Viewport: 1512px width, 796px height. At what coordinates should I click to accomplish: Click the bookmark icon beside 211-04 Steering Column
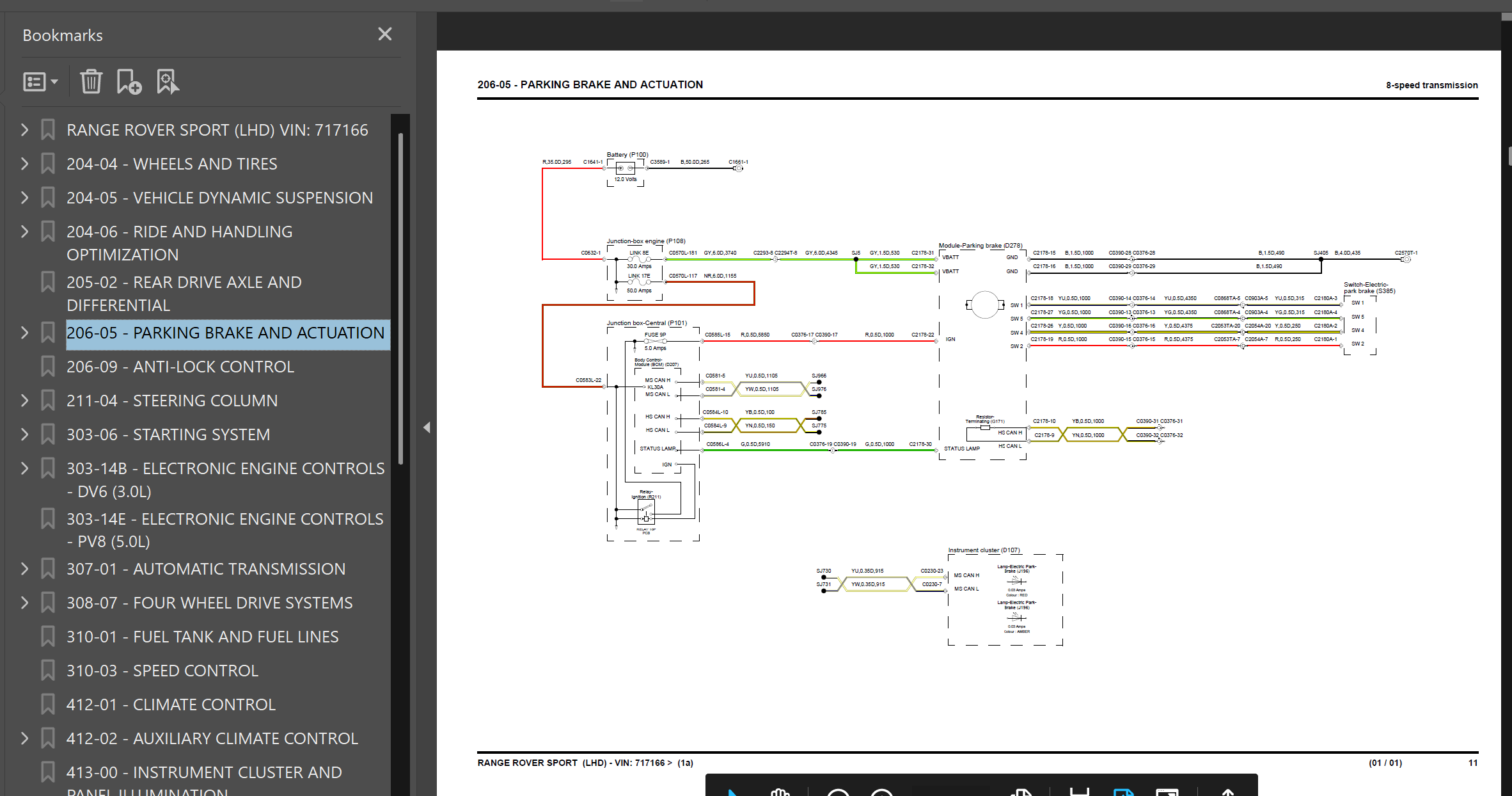[48, 401]
